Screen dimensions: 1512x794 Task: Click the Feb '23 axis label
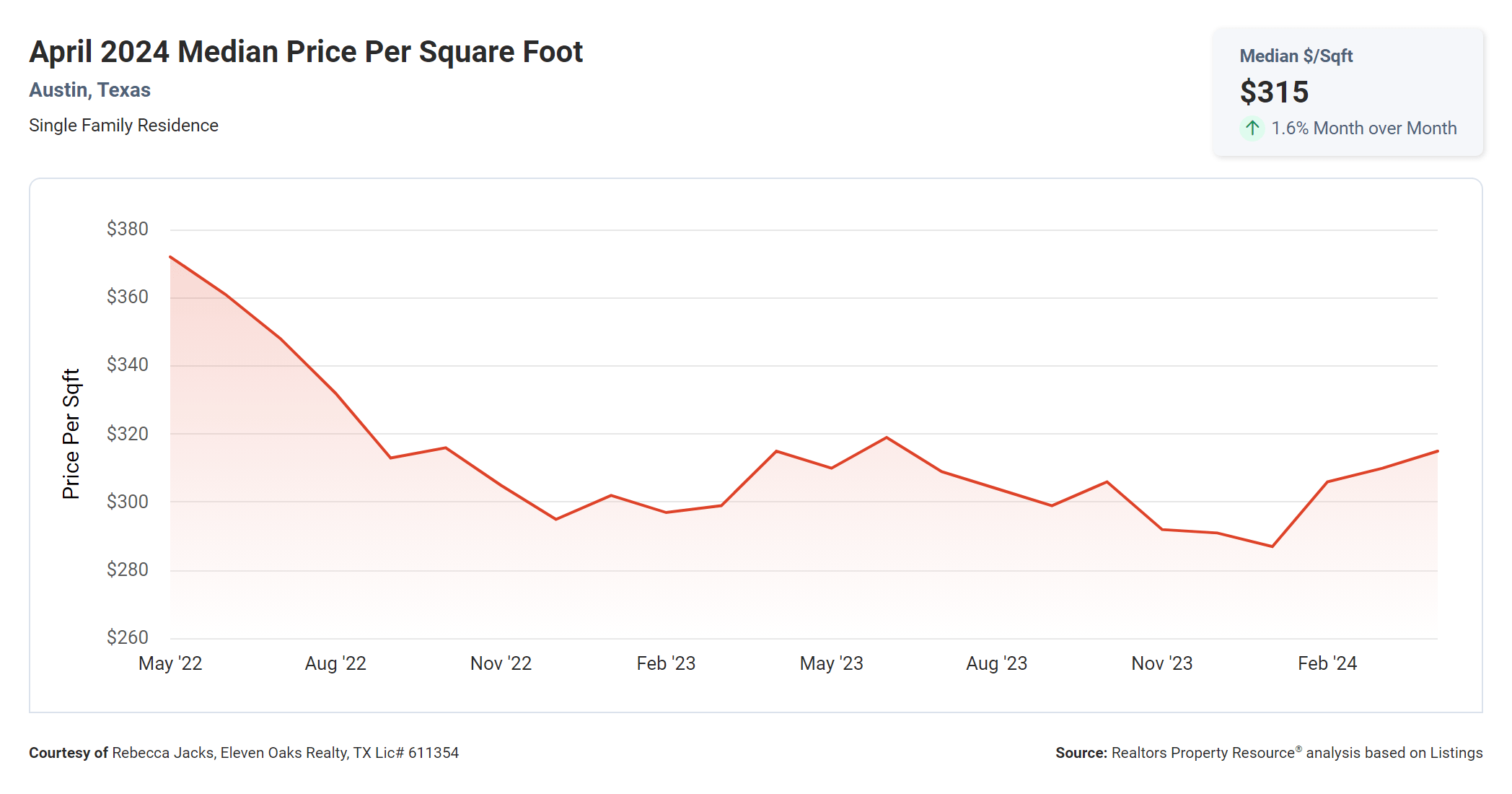[666, 663]
